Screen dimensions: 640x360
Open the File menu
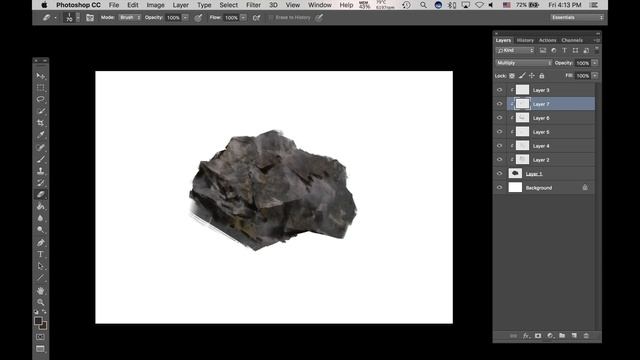pyautogui.click(x=114, y=5)
